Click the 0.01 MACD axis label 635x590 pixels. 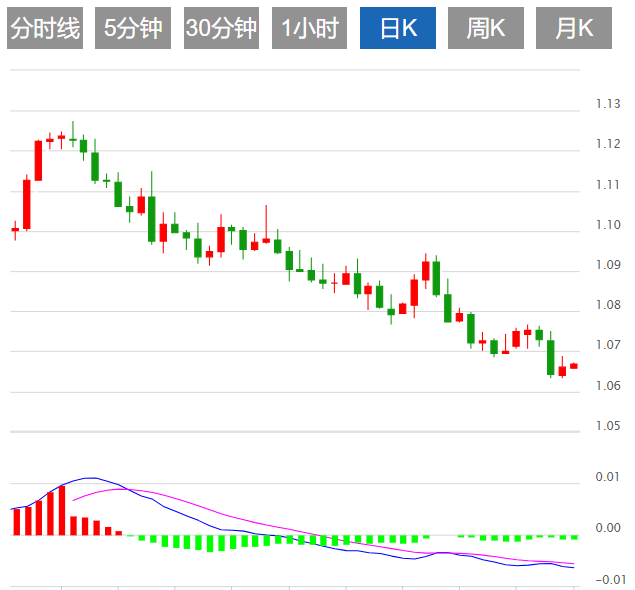[x=607, y=477]
